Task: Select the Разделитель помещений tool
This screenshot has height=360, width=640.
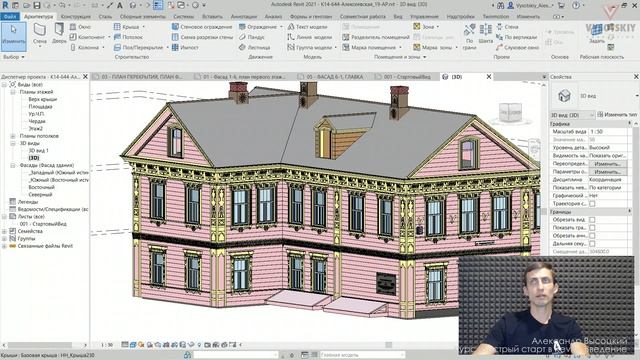Action: click(376, 37)
